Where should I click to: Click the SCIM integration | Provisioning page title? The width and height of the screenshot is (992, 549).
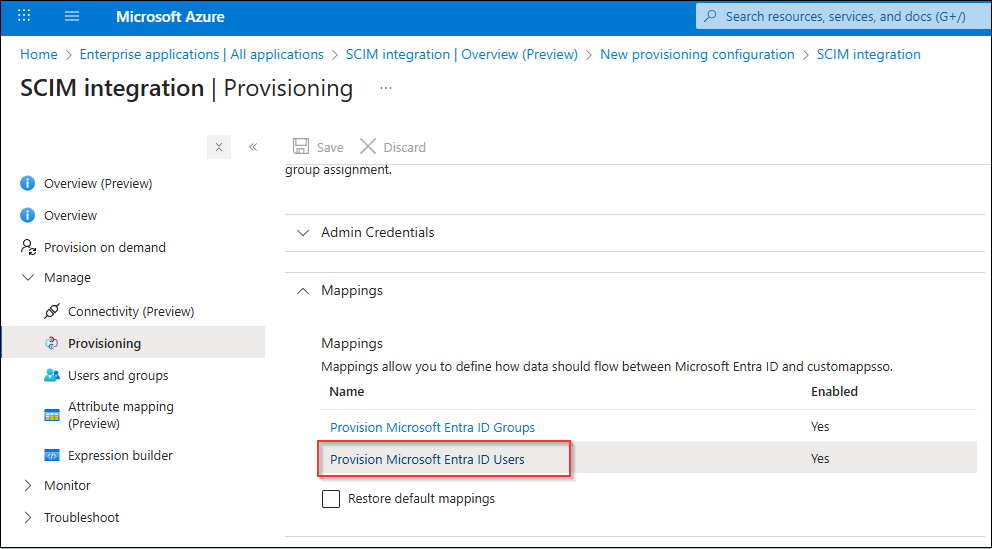pos(187,88)
